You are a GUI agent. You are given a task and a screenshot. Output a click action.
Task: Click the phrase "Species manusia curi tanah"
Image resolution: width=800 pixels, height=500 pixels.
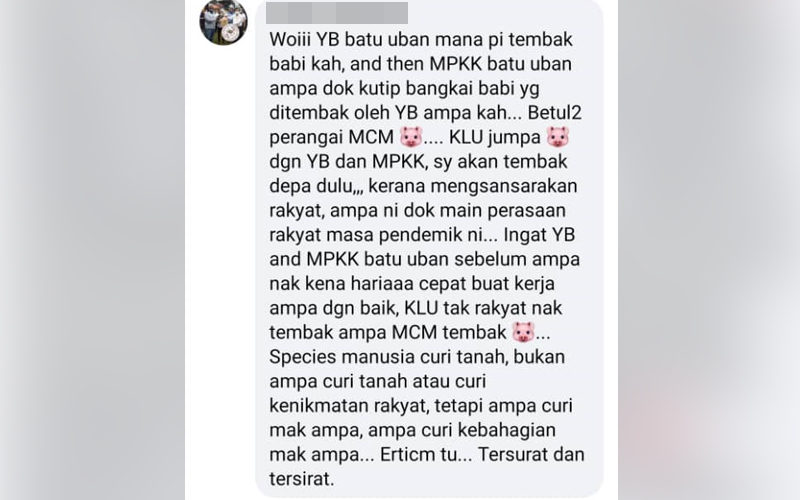point(388,357)
